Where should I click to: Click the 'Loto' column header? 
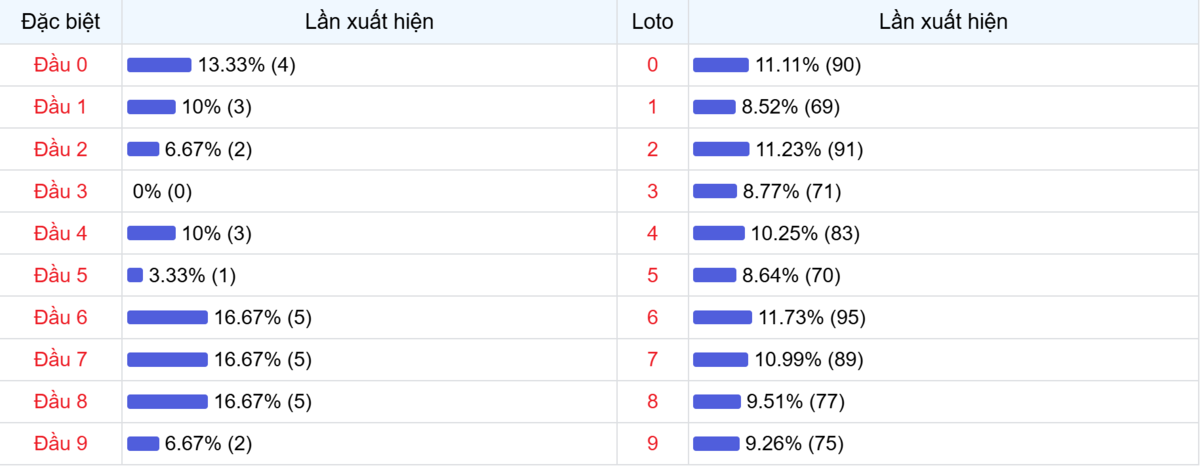click(x=653, y=21)
